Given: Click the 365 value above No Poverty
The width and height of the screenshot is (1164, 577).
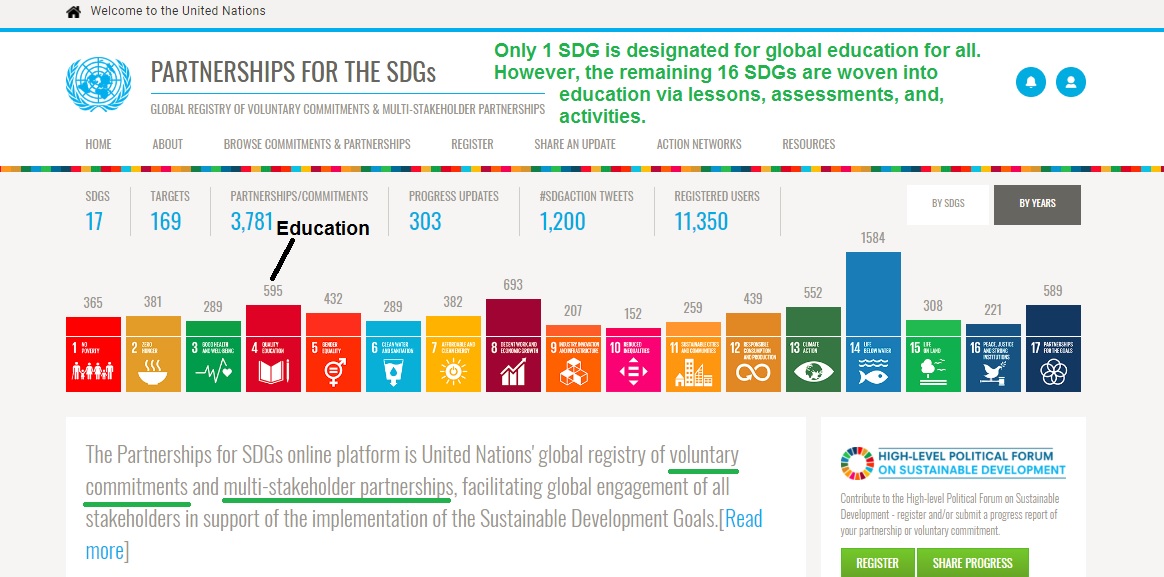Looking at the screenshot, I should [93, 303].
